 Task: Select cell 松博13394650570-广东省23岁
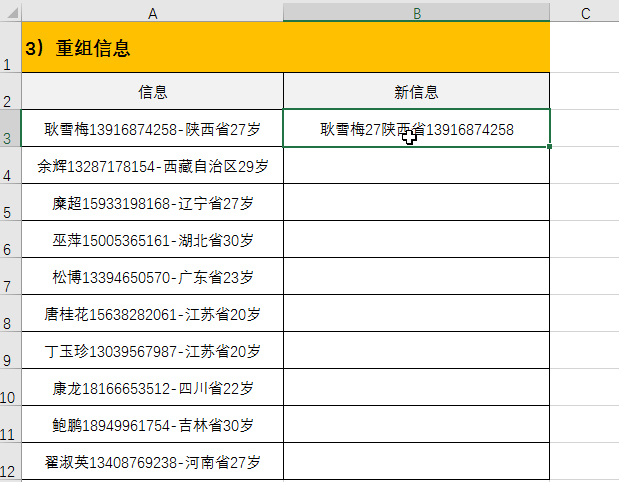[x=152, y=276]
